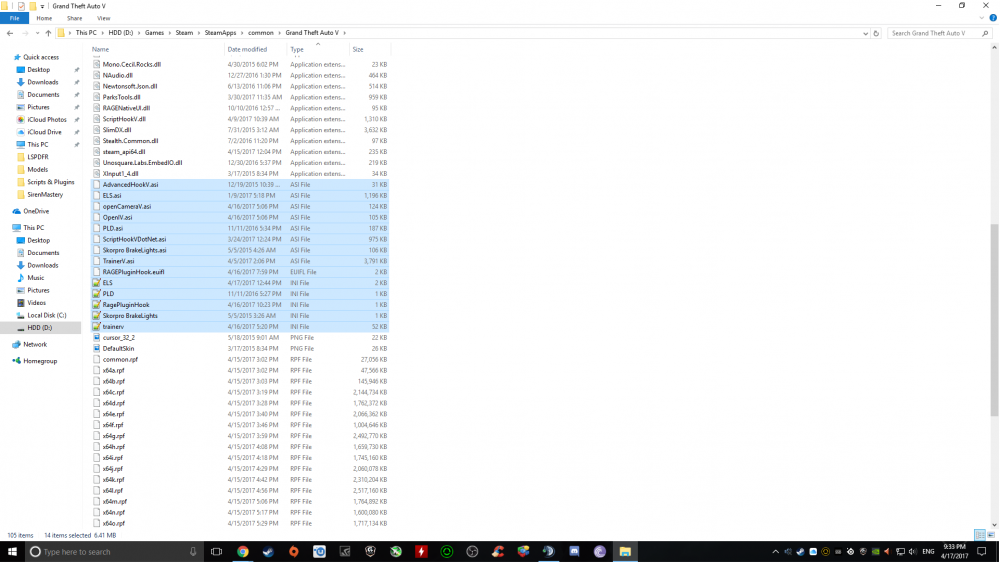This screenshot has height=563, width=1000.
Task: Open the Share ribbon tab
Action: (x=75, y=18)
